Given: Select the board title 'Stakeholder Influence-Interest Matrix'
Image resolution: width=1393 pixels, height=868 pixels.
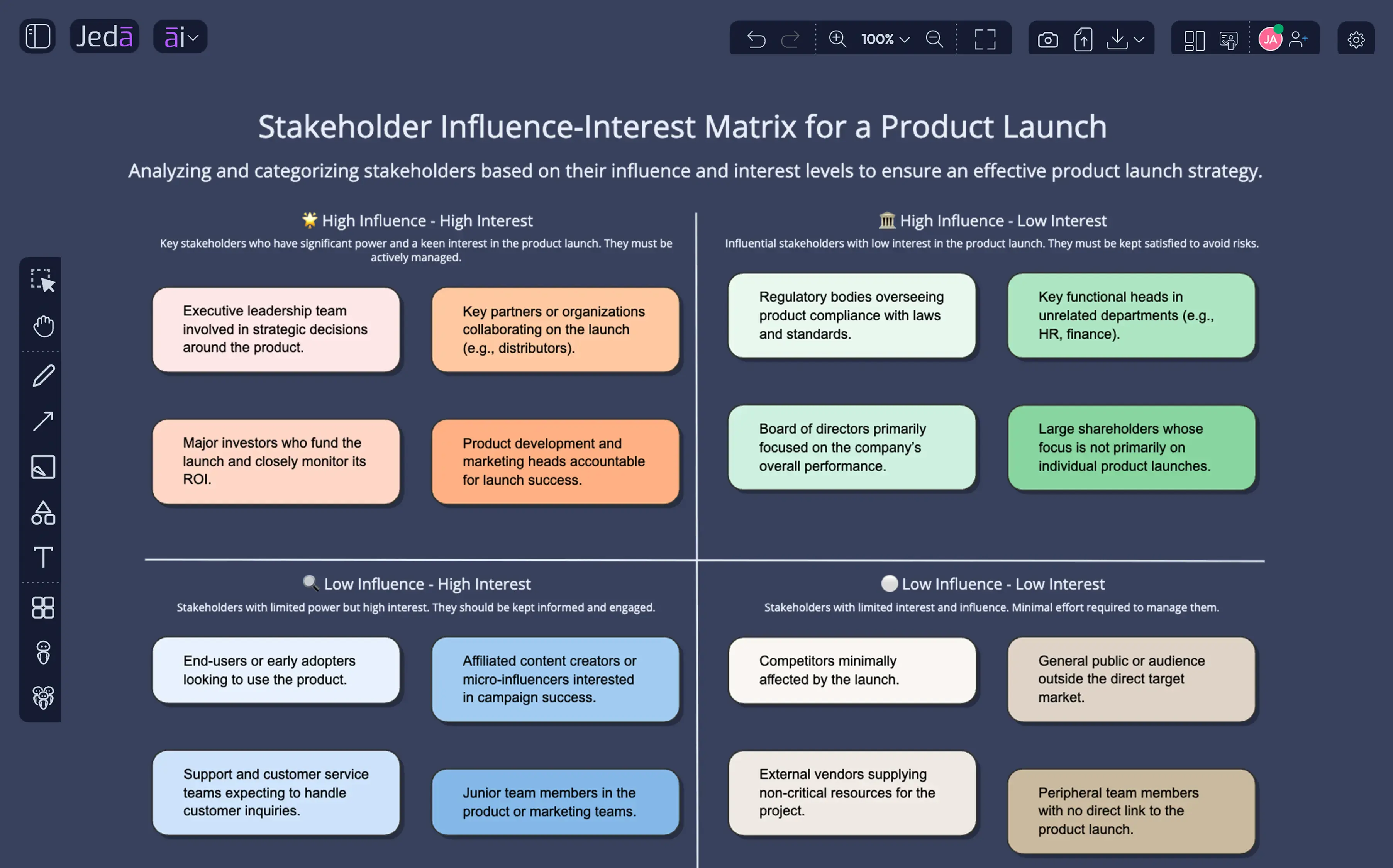Looking at the screenshot, I should click(683, 126).
